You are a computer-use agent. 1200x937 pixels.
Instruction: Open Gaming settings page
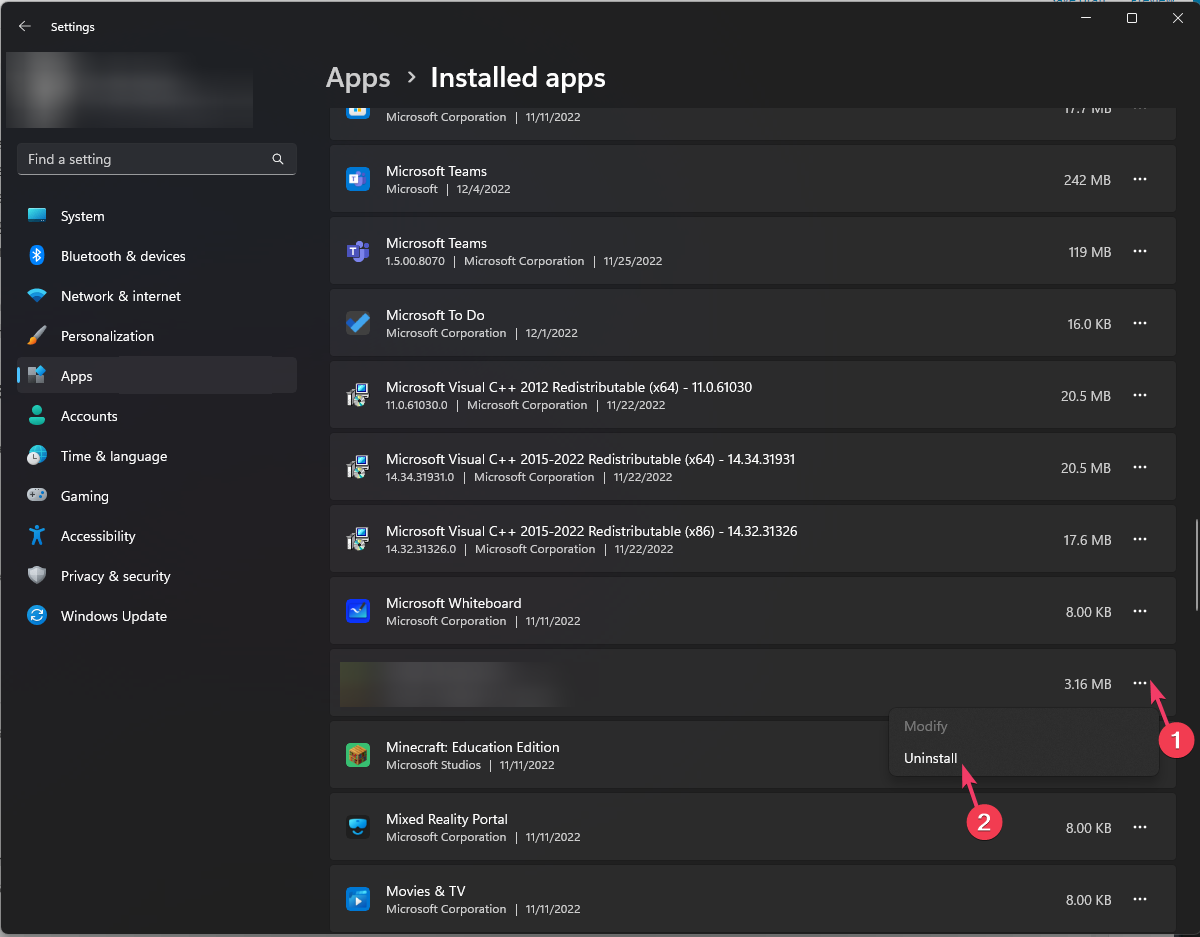(157, 496)
